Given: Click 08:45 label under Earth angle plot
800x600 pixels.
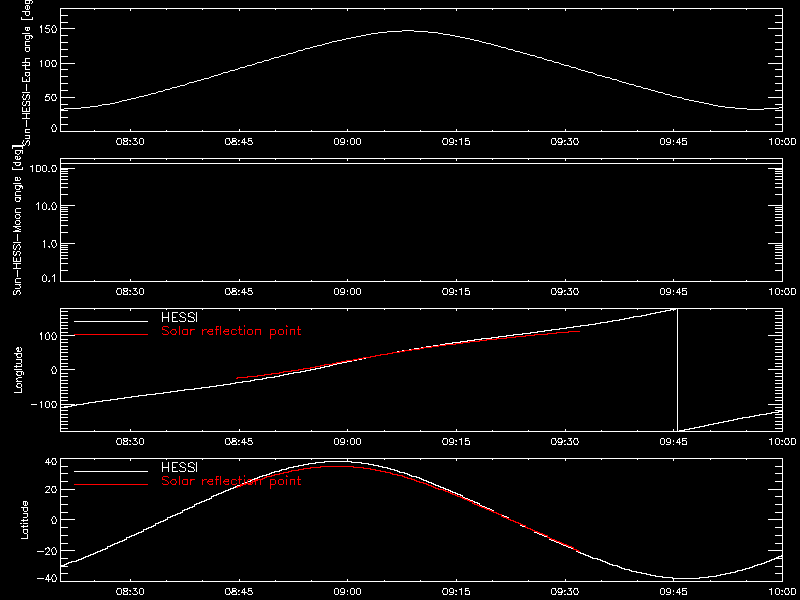Looking at the screenshot, I should tap(239, 142).
